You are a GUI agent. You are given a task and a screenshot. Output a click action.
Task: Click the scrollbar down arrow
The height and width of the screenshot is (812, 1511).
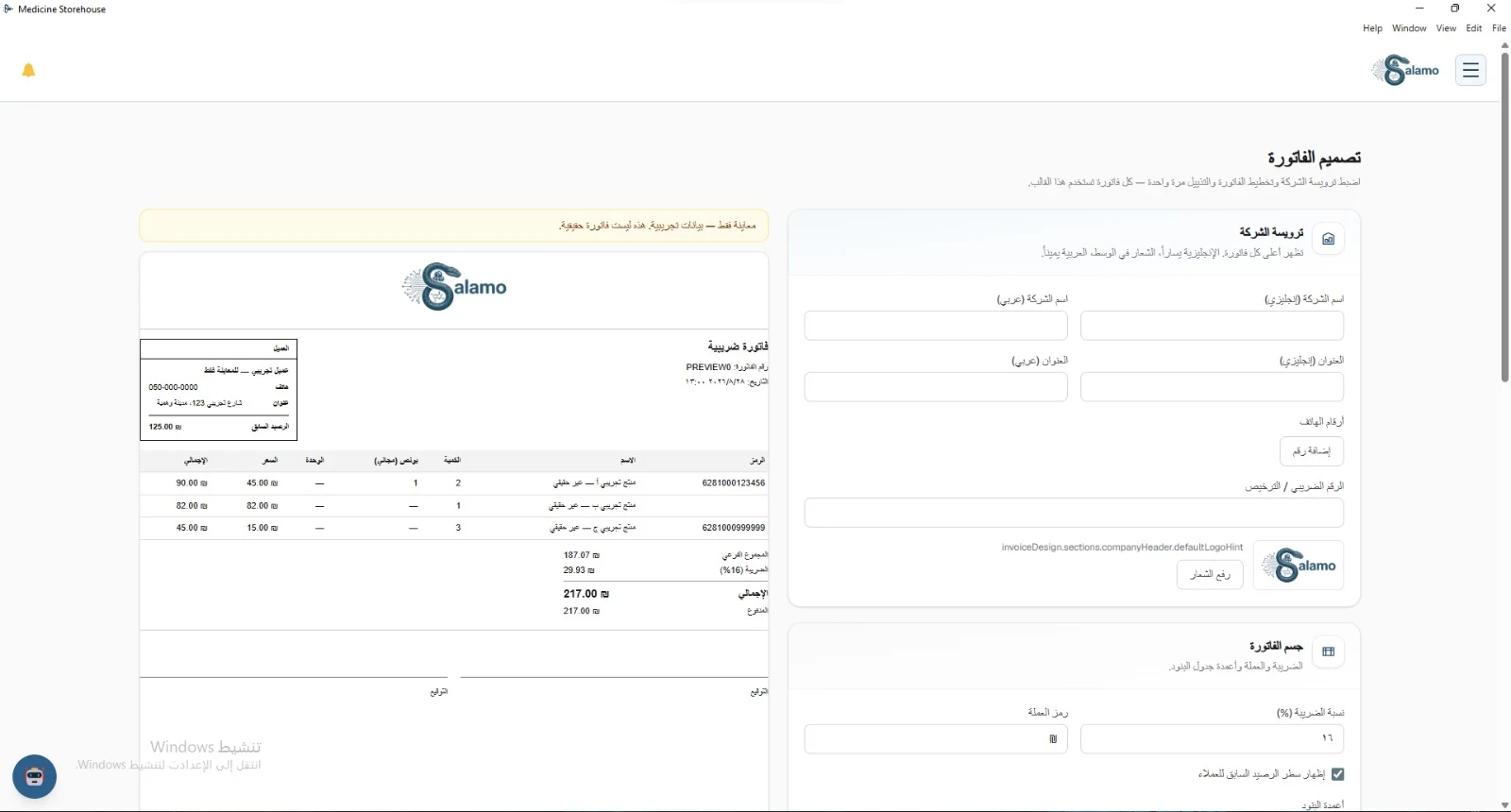pyautogui.click(x=1505, y=805)
